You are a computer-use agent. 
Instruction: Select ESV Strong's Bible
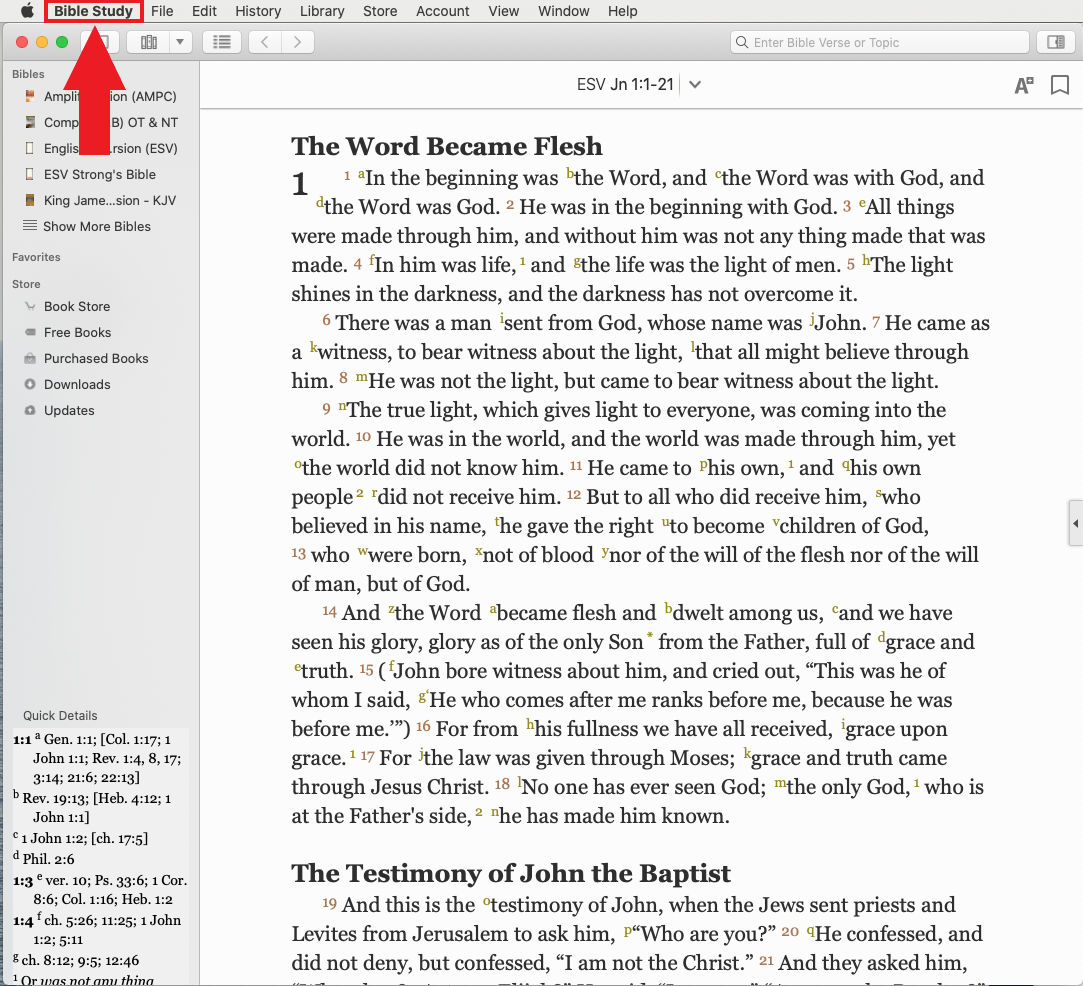click(100, 175)
